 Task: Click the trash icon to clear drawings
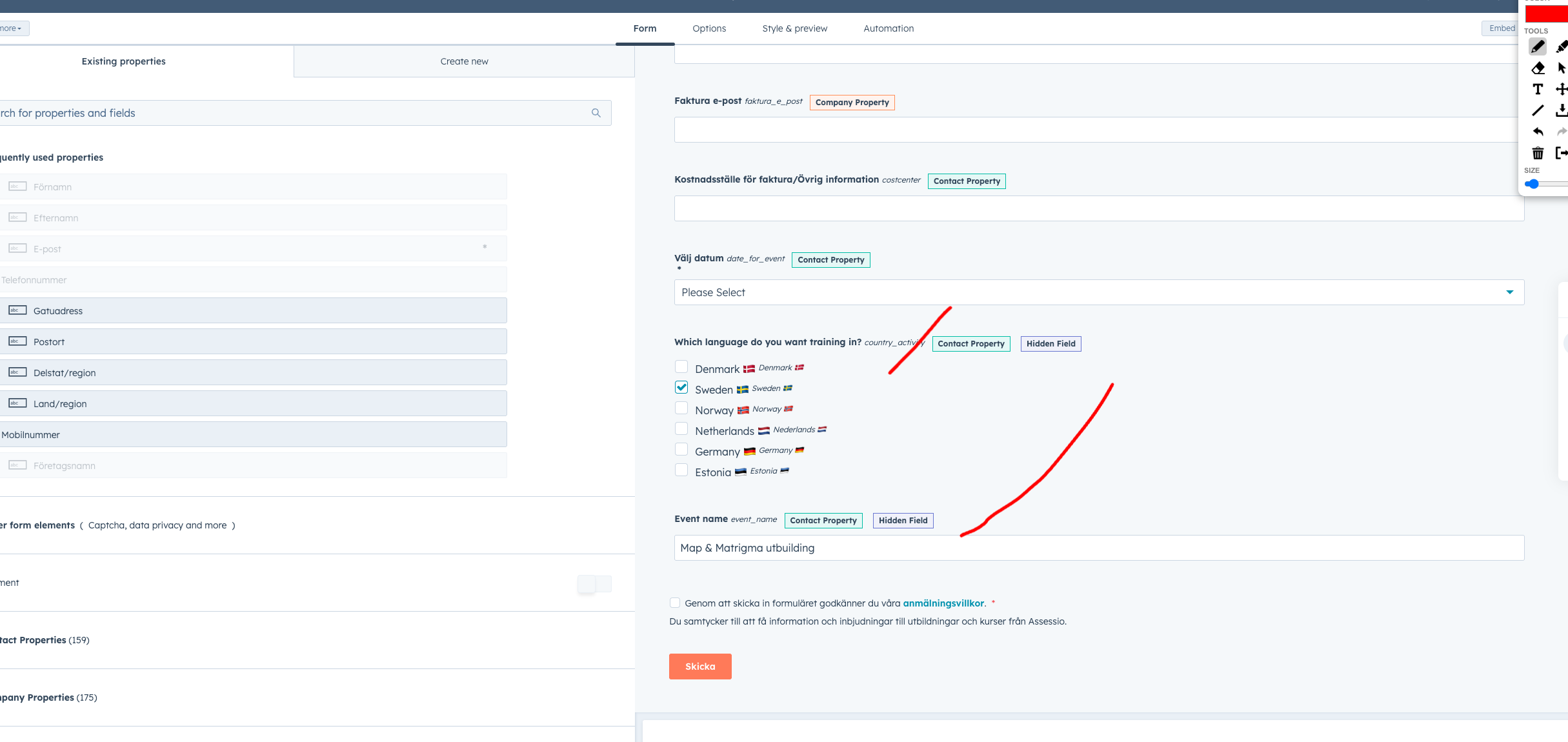coord(1538,153)
